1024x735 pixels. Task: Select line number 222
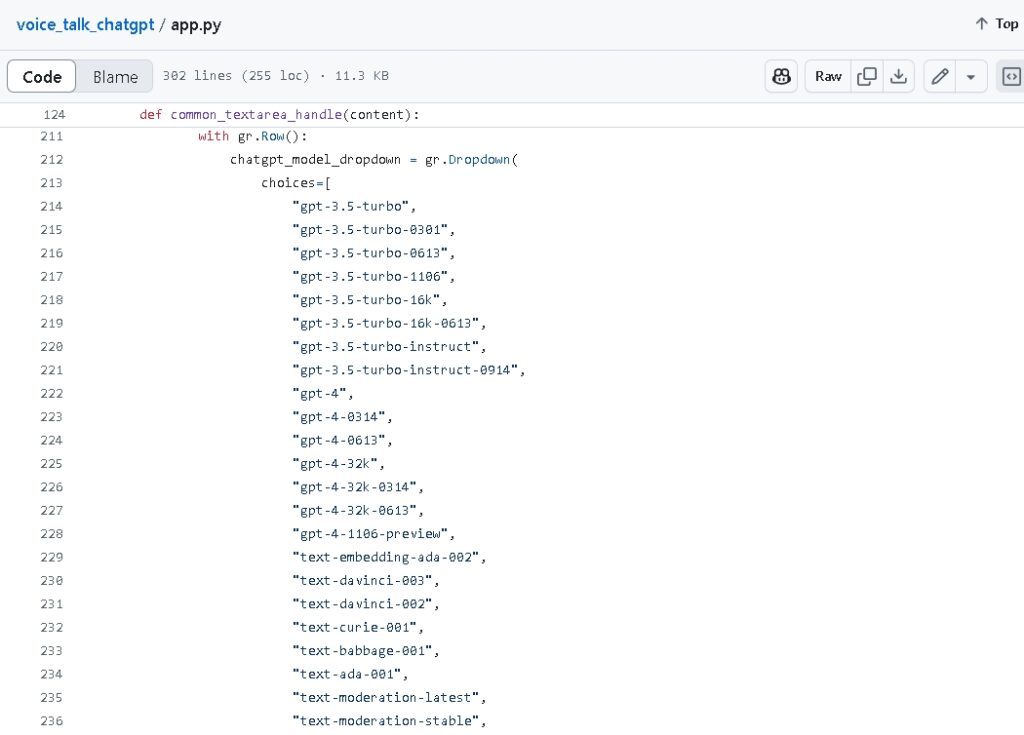pos(52,393)
